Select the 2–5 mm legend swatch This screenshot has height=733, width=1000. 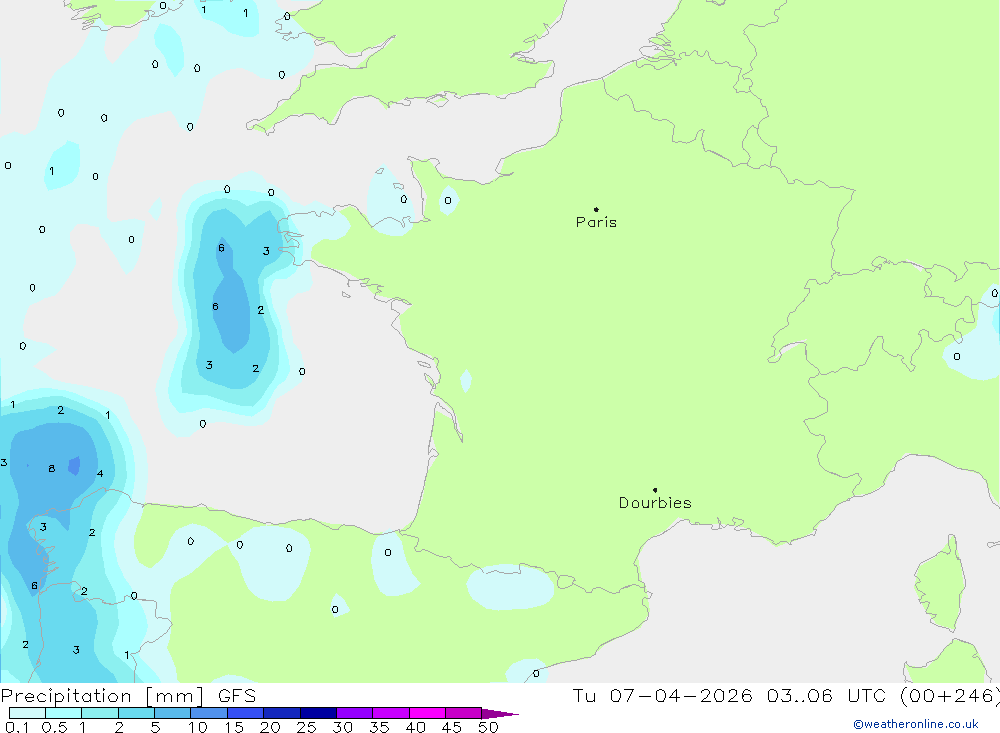pyautogui.click(x=136, y=713)
